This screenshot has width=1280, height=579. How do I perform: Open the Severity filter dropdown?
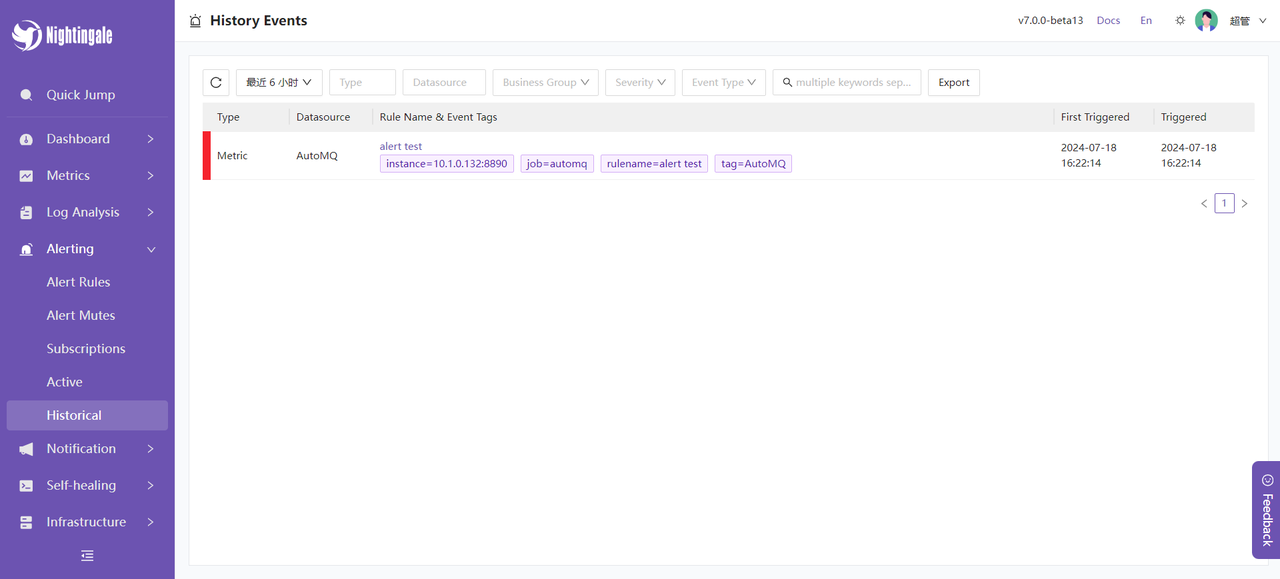click(640, 82)
